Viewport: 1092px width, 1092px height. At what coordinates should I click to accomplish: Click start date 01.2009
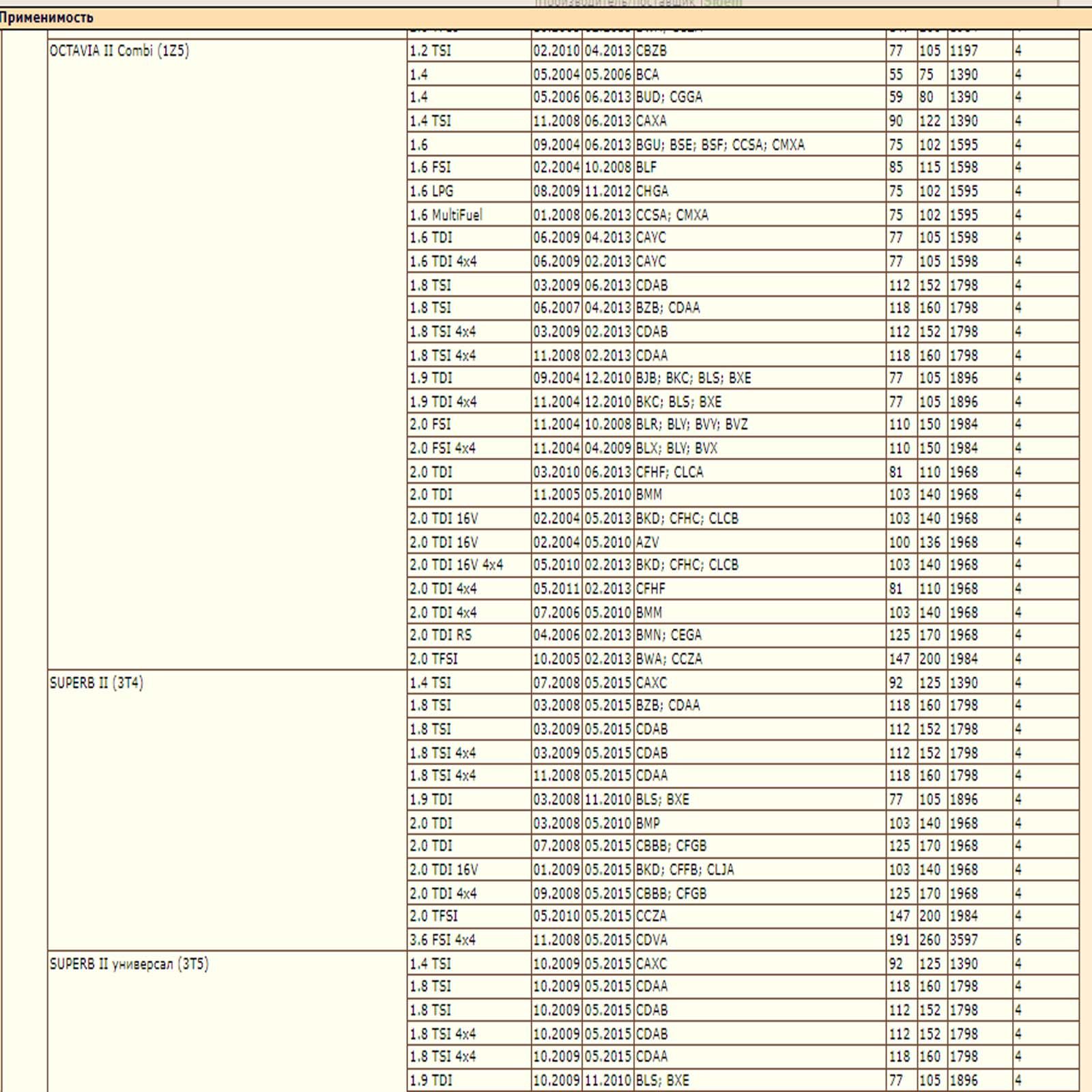click(x=556, y=870)
